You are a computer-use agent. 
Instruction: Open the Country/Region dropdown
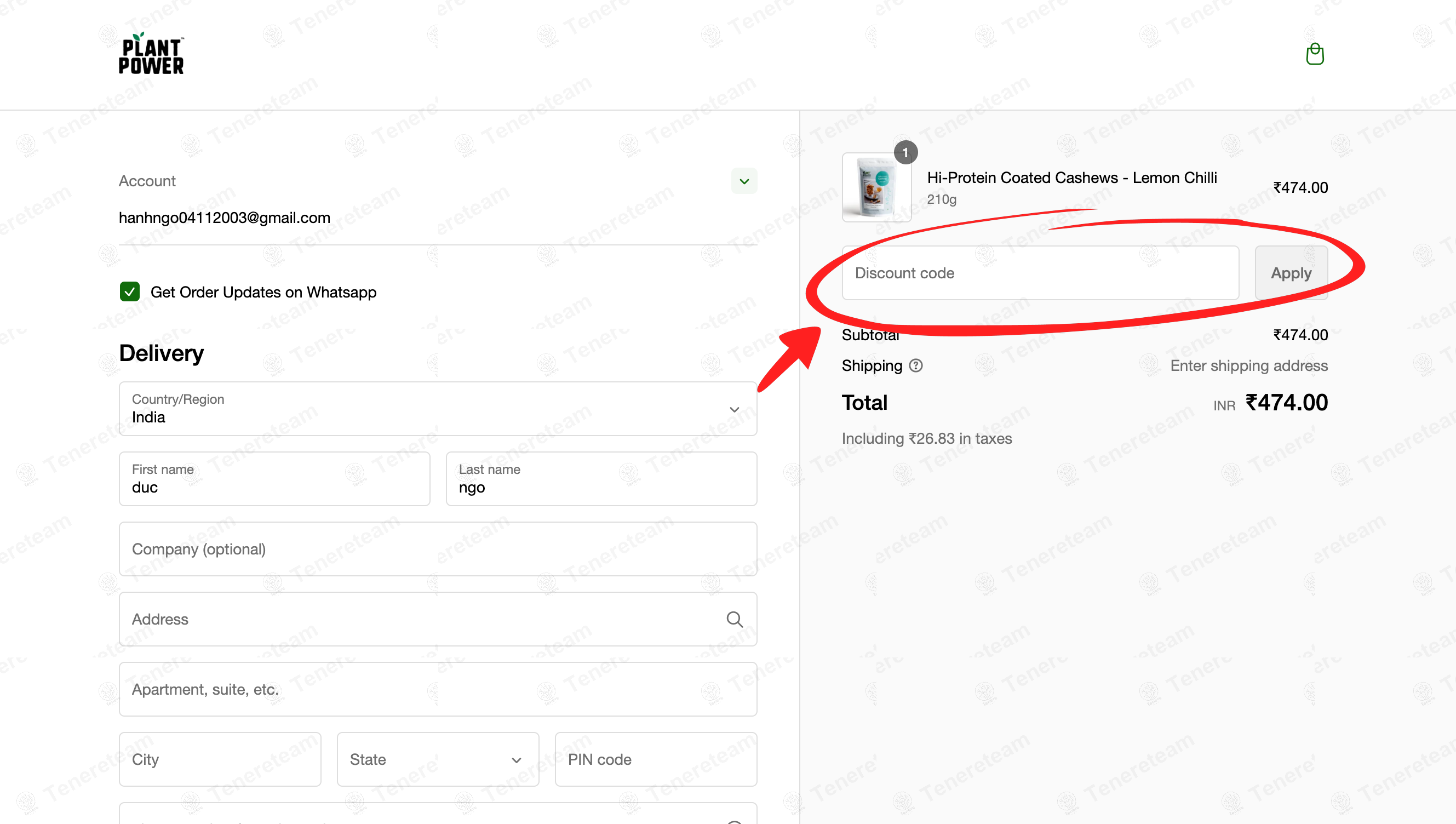[x=438, y=409]
